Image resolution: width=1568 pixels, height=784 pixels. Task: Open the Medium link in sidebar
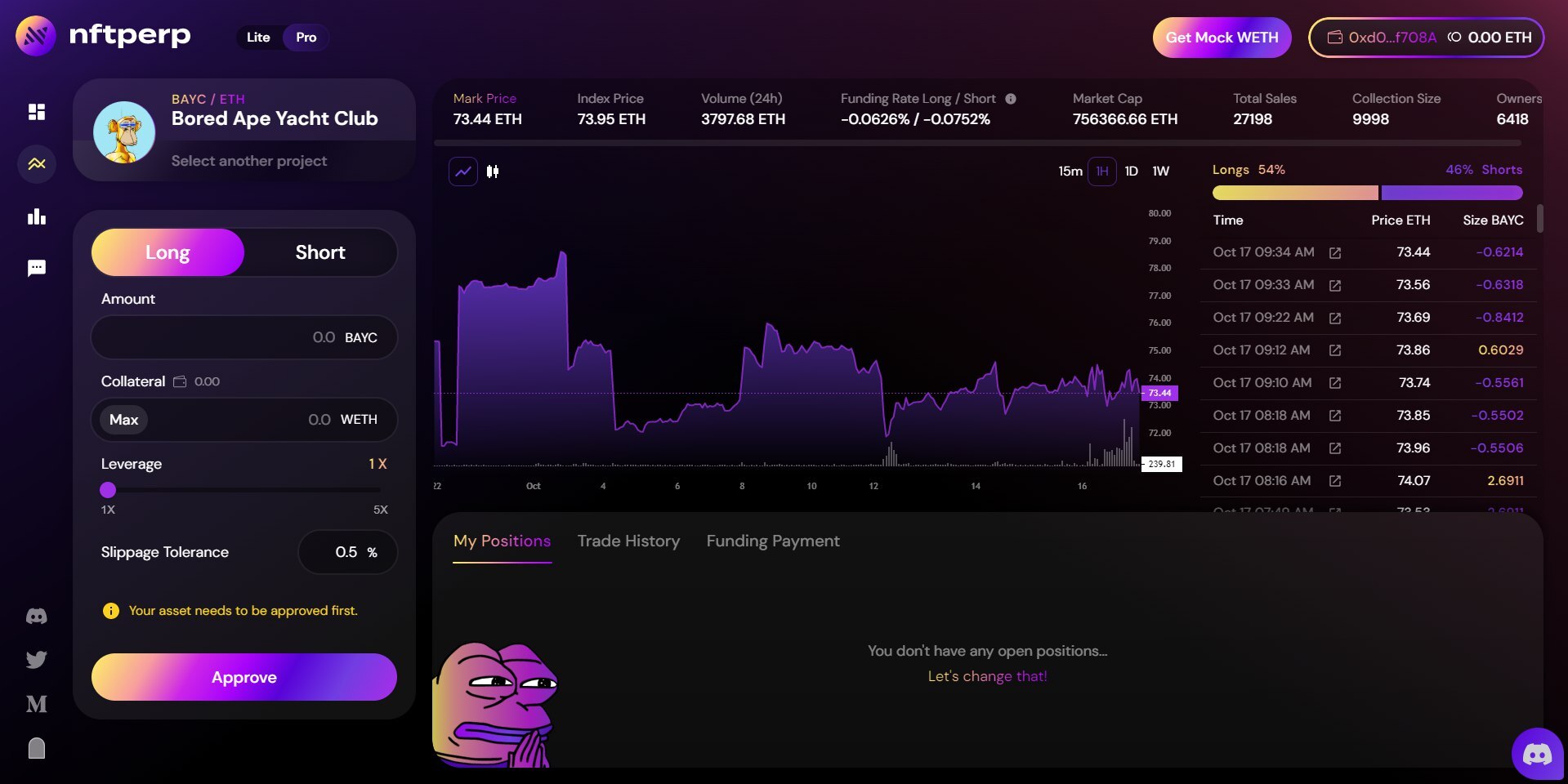[37, 704]
